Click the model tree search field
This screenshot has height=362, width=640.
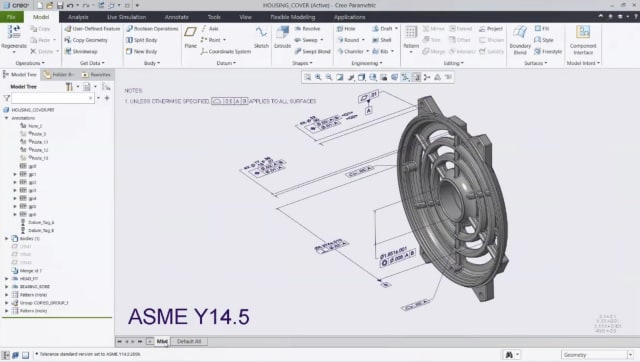[53, 98]
